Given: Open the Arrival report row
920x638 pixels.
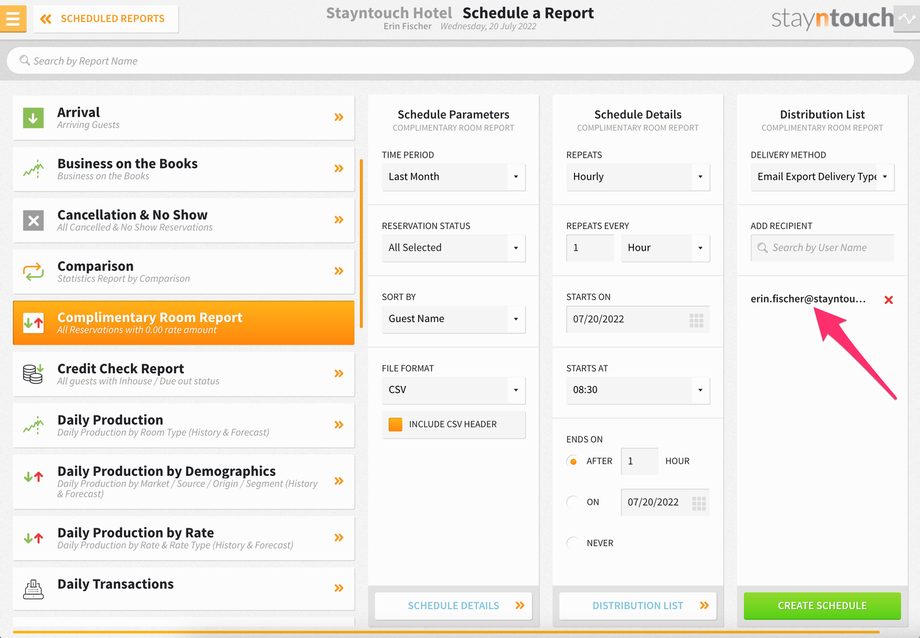Looking at the screenshot, I should (x=184, y=117).
